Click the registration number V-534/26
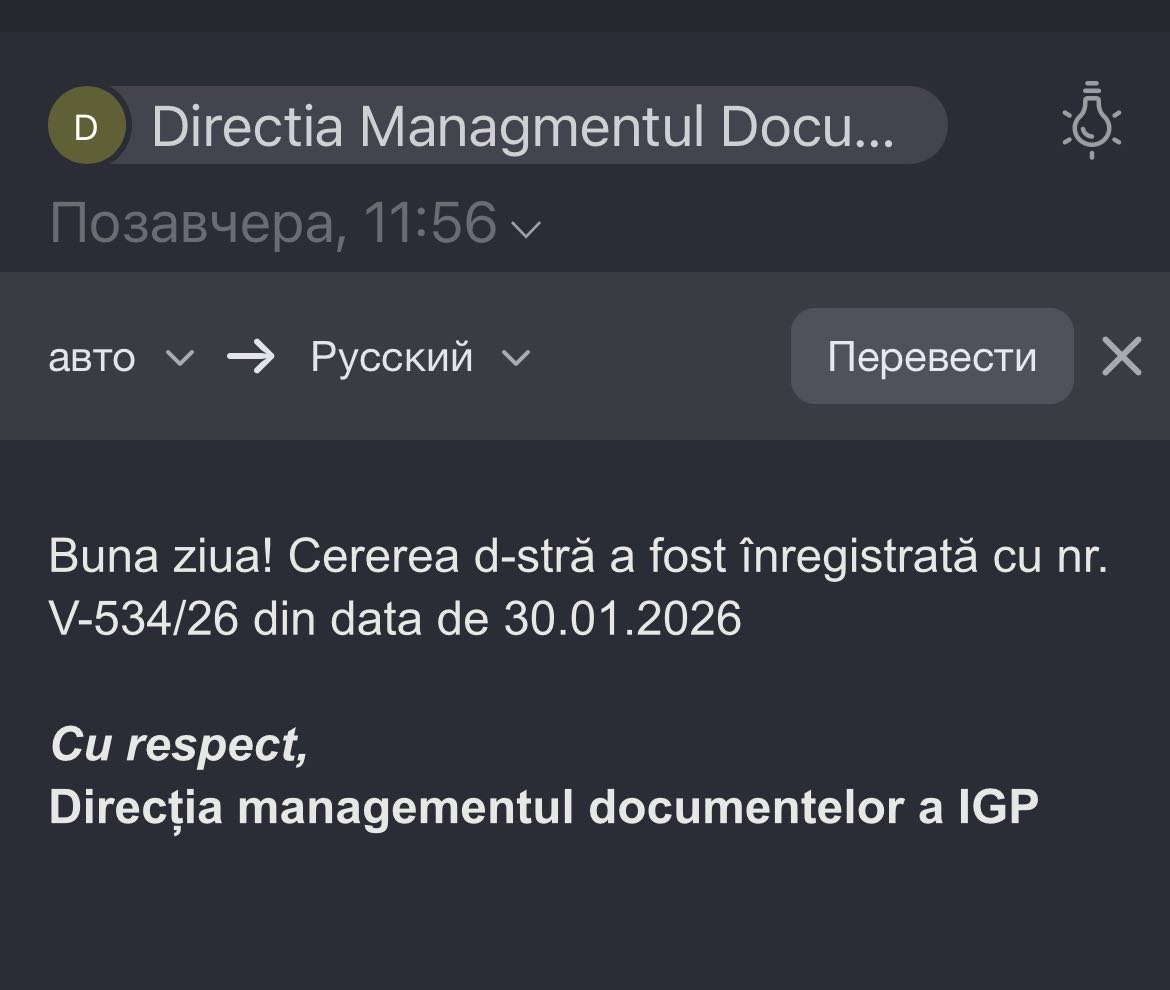The width and height of the screenshot is (1170, 990). [x=143, y=619]
